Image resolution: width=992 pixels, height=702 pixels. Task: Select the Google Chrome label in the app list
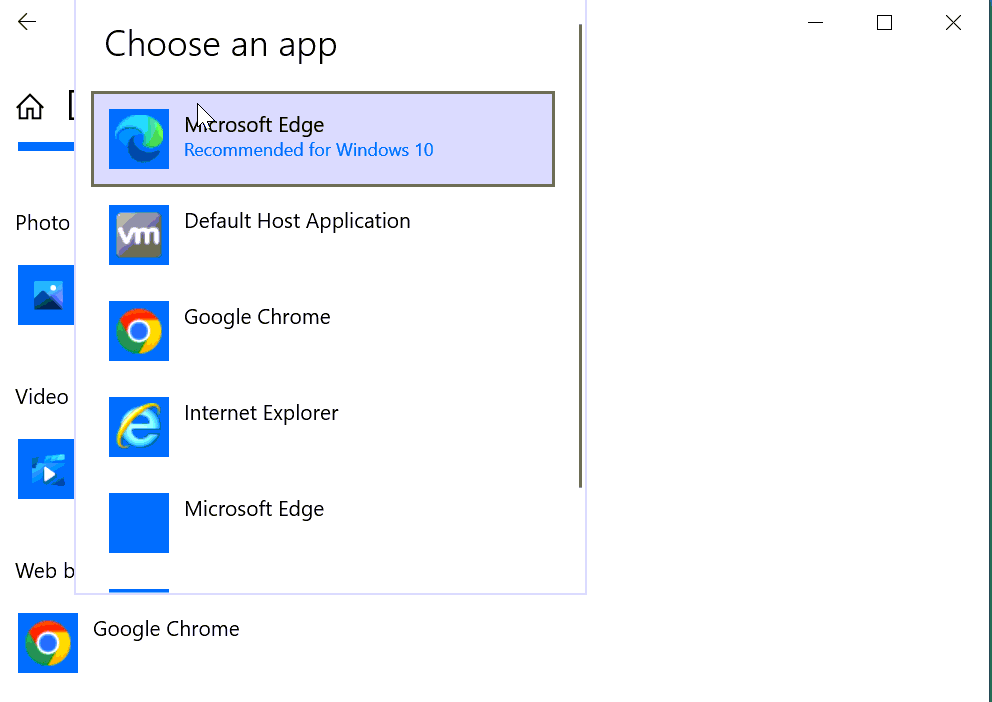(x=257, y=317)
